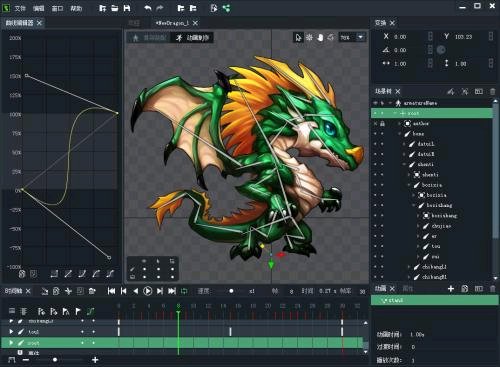
Task: Jump to the first frame with the rewind button
Action: (111, 291)
